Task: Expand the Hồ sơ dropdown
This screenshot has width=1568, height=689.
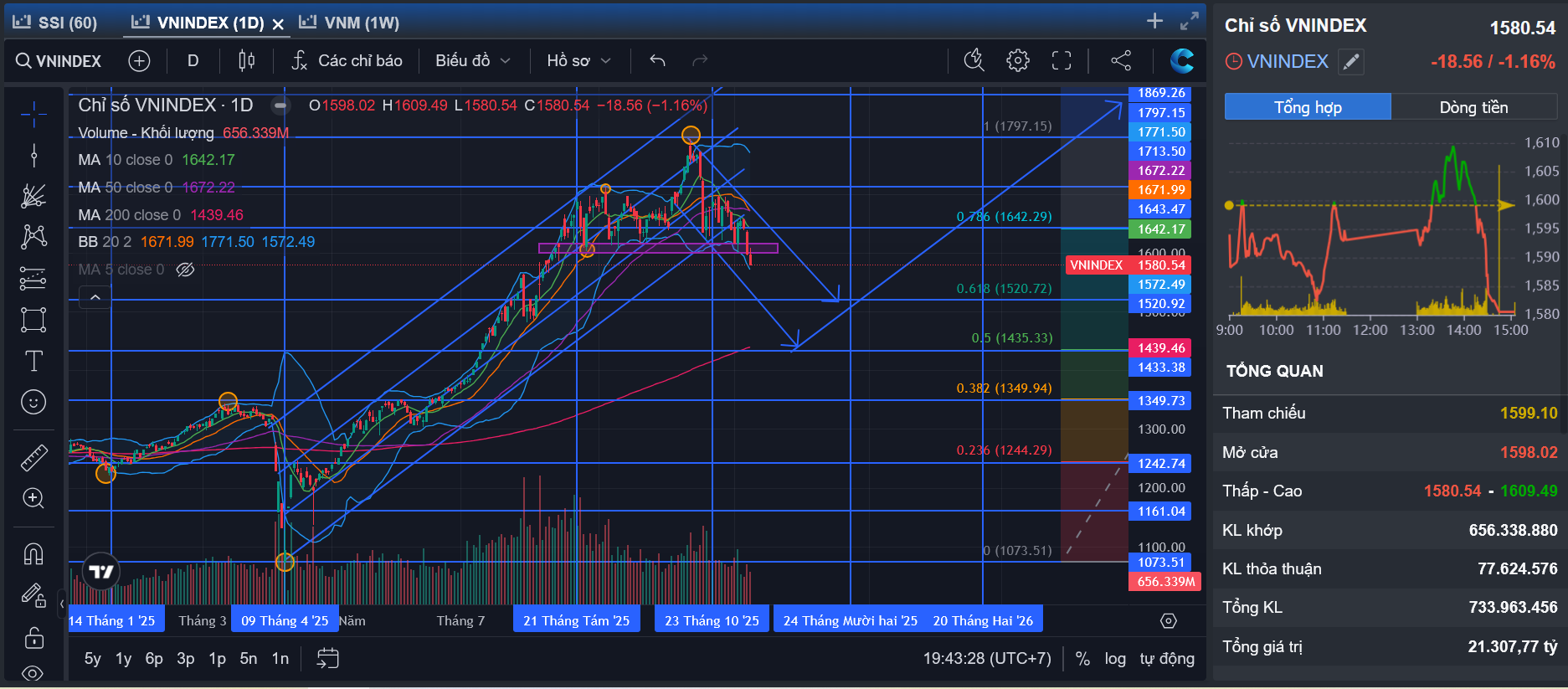Action: [578, 61]
